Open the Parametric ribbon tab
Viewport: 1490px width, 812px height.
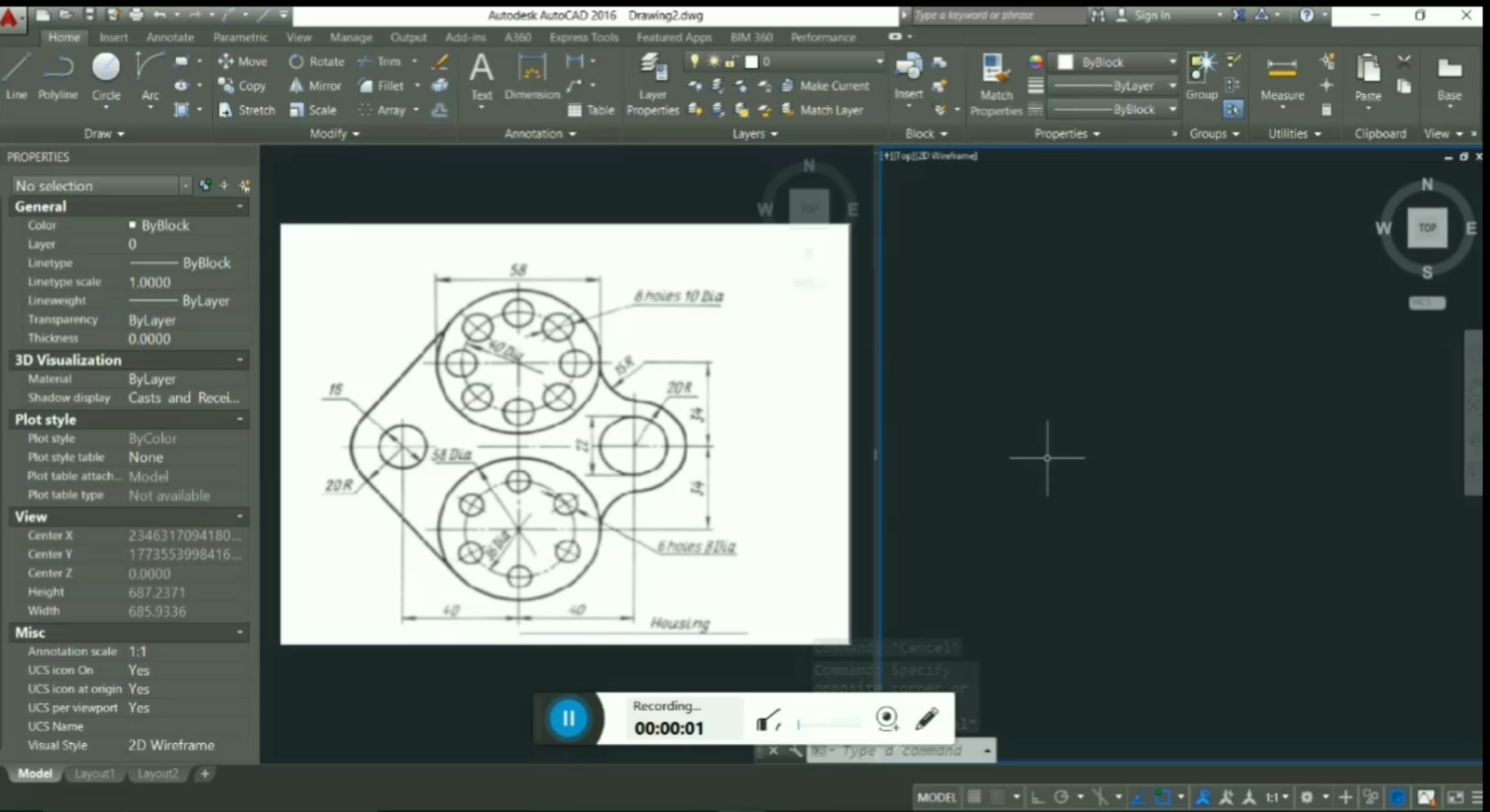pyautogui.click(x=240, y=37)
